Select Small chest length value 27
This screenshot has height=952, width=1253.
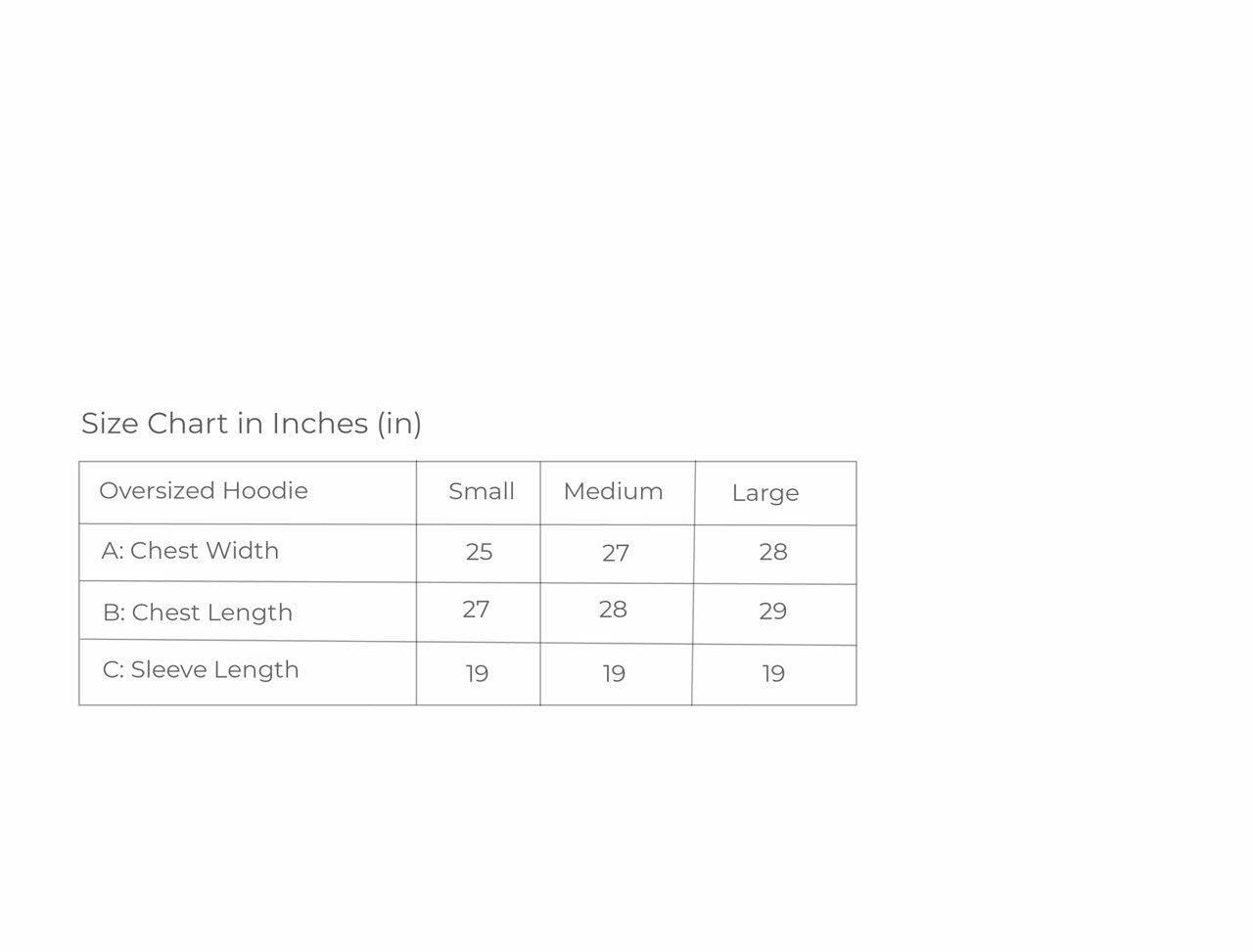pos(476,610)
